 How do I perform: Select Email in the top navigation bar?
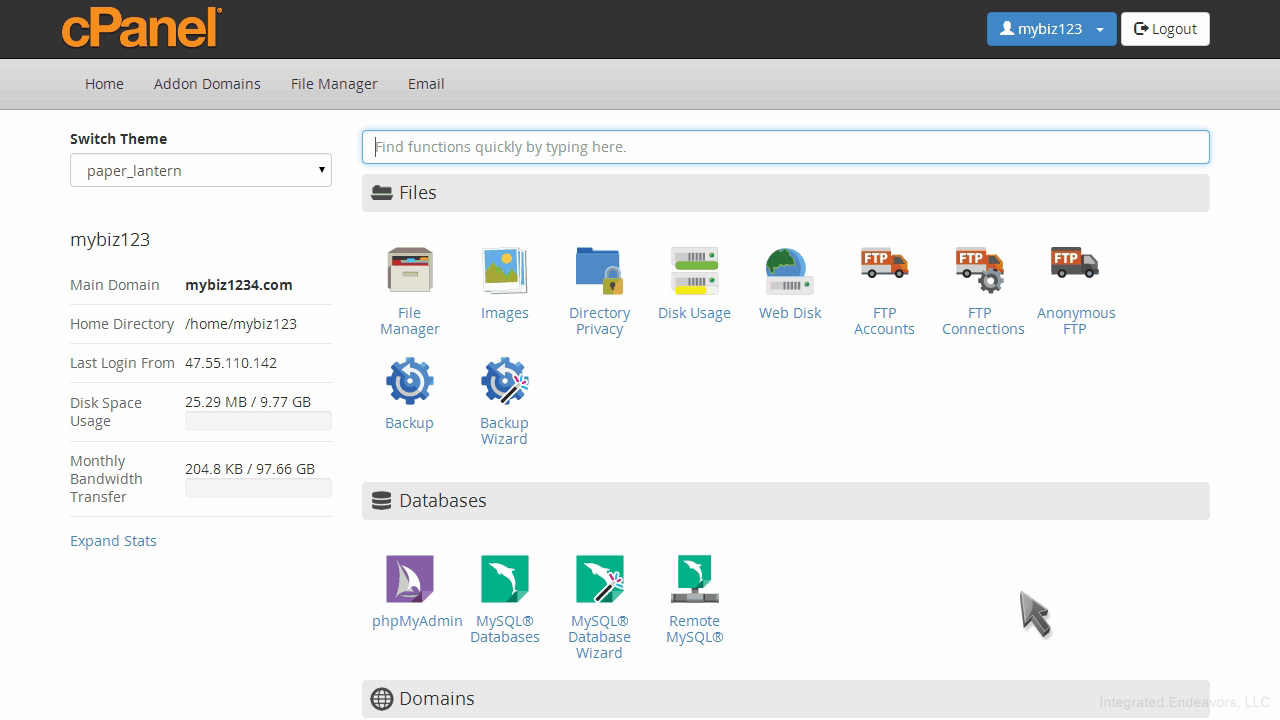click(426, 84)
